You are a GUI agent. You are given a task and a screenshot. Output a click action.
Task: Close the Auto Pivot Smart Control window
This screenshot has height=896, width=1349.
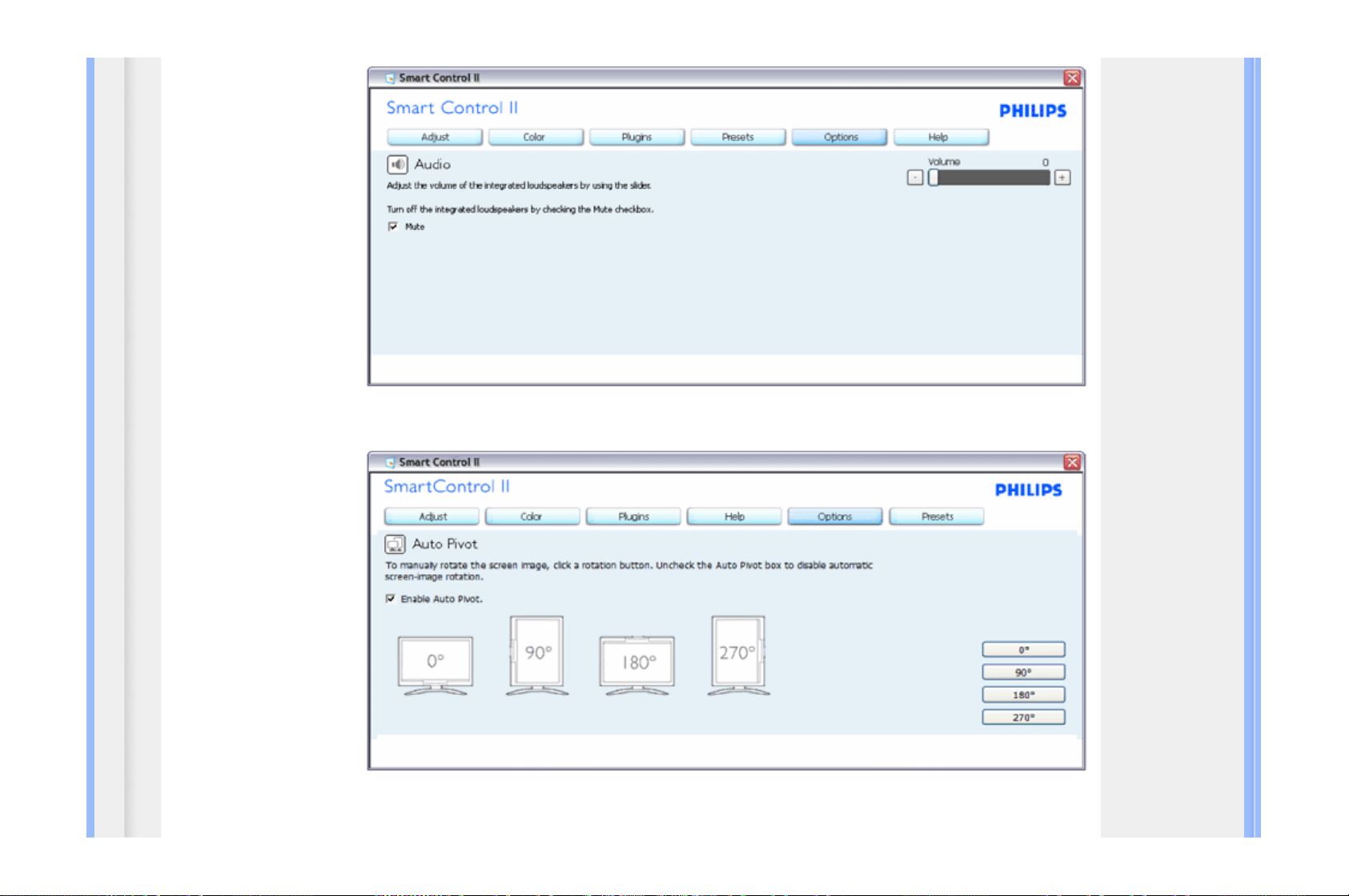tap(1072, 462)
